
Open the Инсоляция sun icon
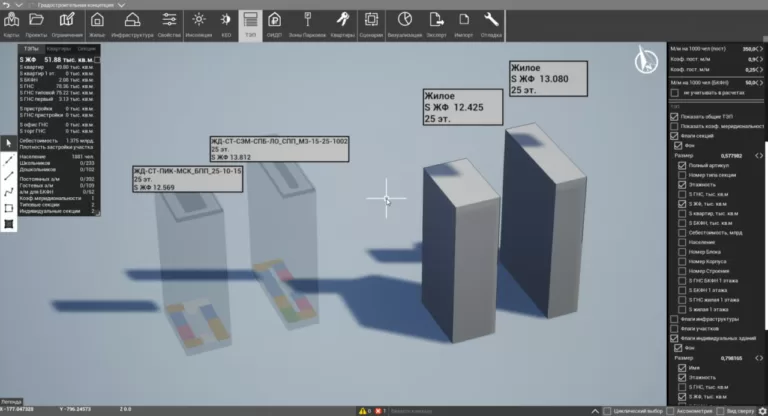pos(199,23)
